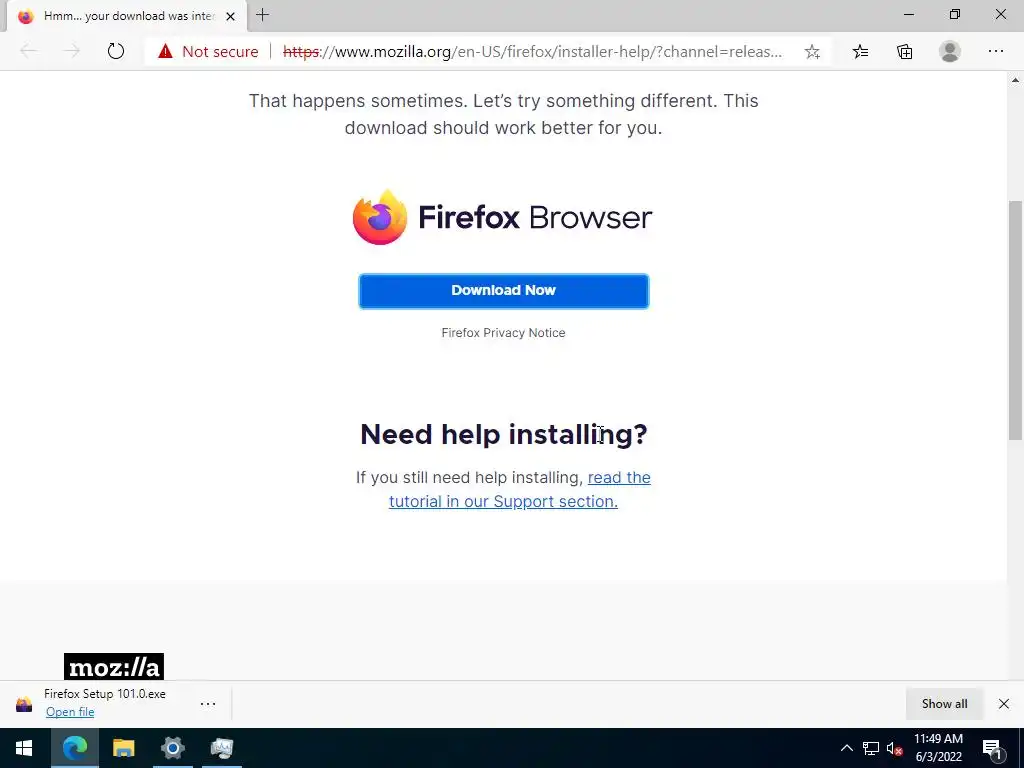Screen dimensions: 1024x768
Task: Open the Firefox Privacy Notice link
Action: [504, 332]
